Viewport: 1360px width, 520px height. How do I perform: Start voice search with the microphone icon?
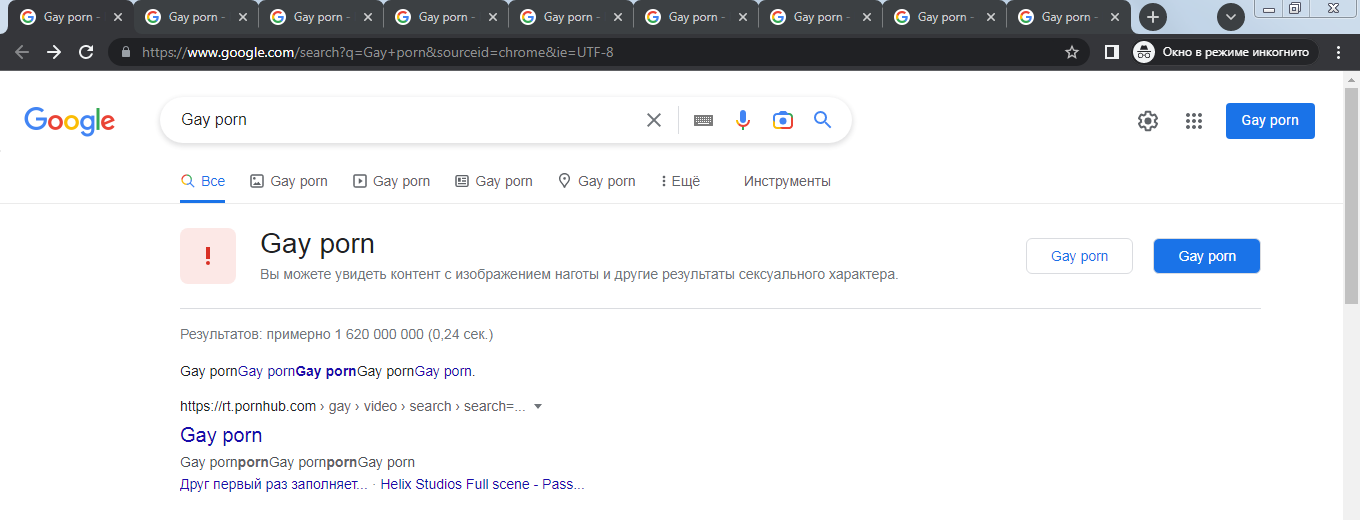[x=743, y=120]
